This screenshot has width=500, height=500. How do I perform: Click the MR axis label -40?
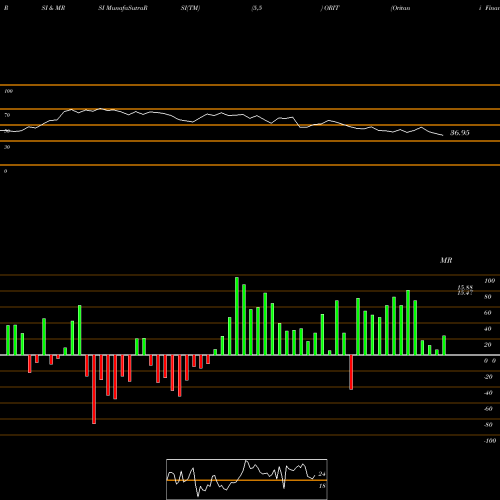488,393
